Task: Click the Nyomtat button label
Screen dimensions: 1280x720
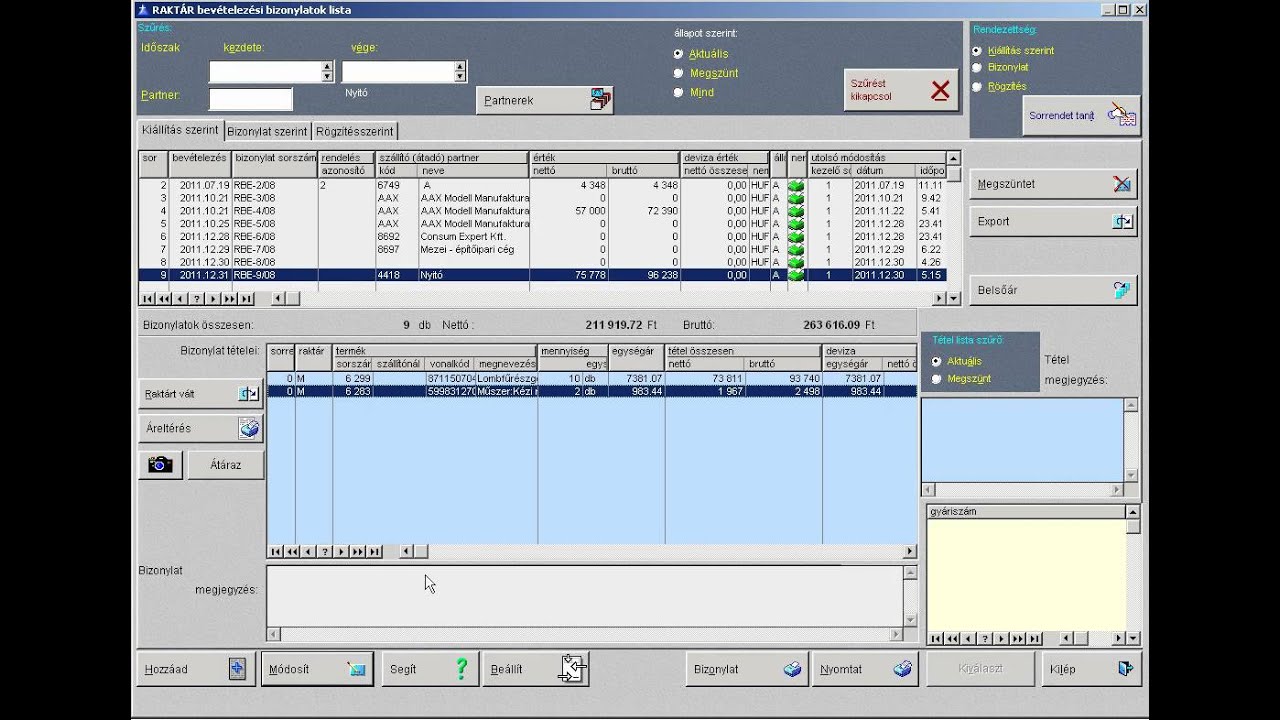Action: coord(841,670)
